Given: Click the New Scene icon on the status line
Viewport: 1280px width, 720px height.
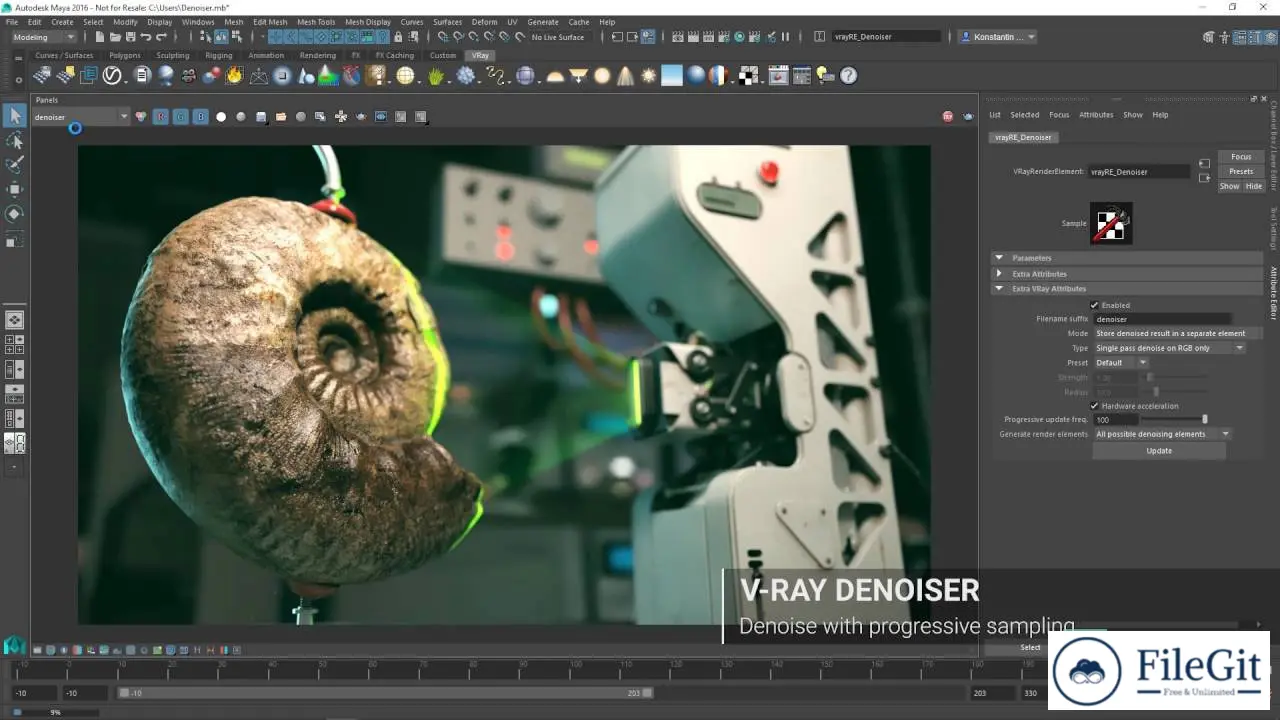Looking at the screenshot, I should pyautogui.click(x=100, y=37).
